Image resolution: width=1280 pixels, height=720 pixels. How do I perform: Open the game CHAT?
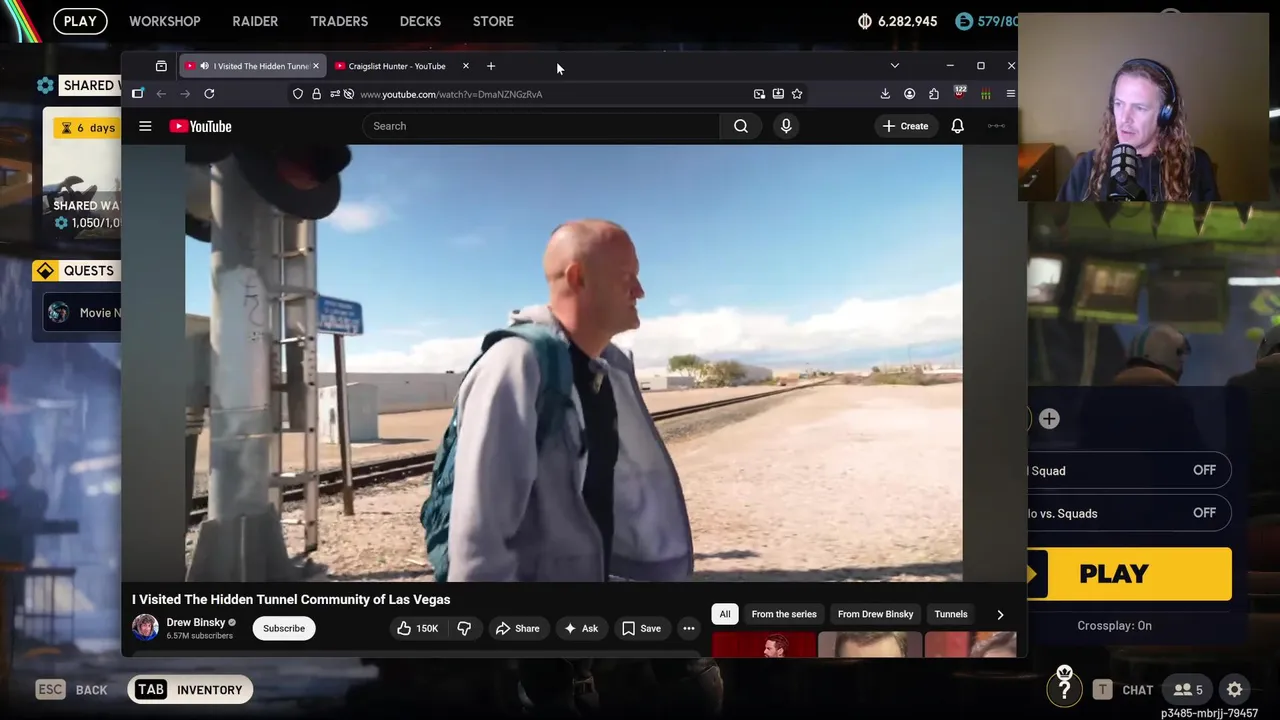(x=1123, y=690)
